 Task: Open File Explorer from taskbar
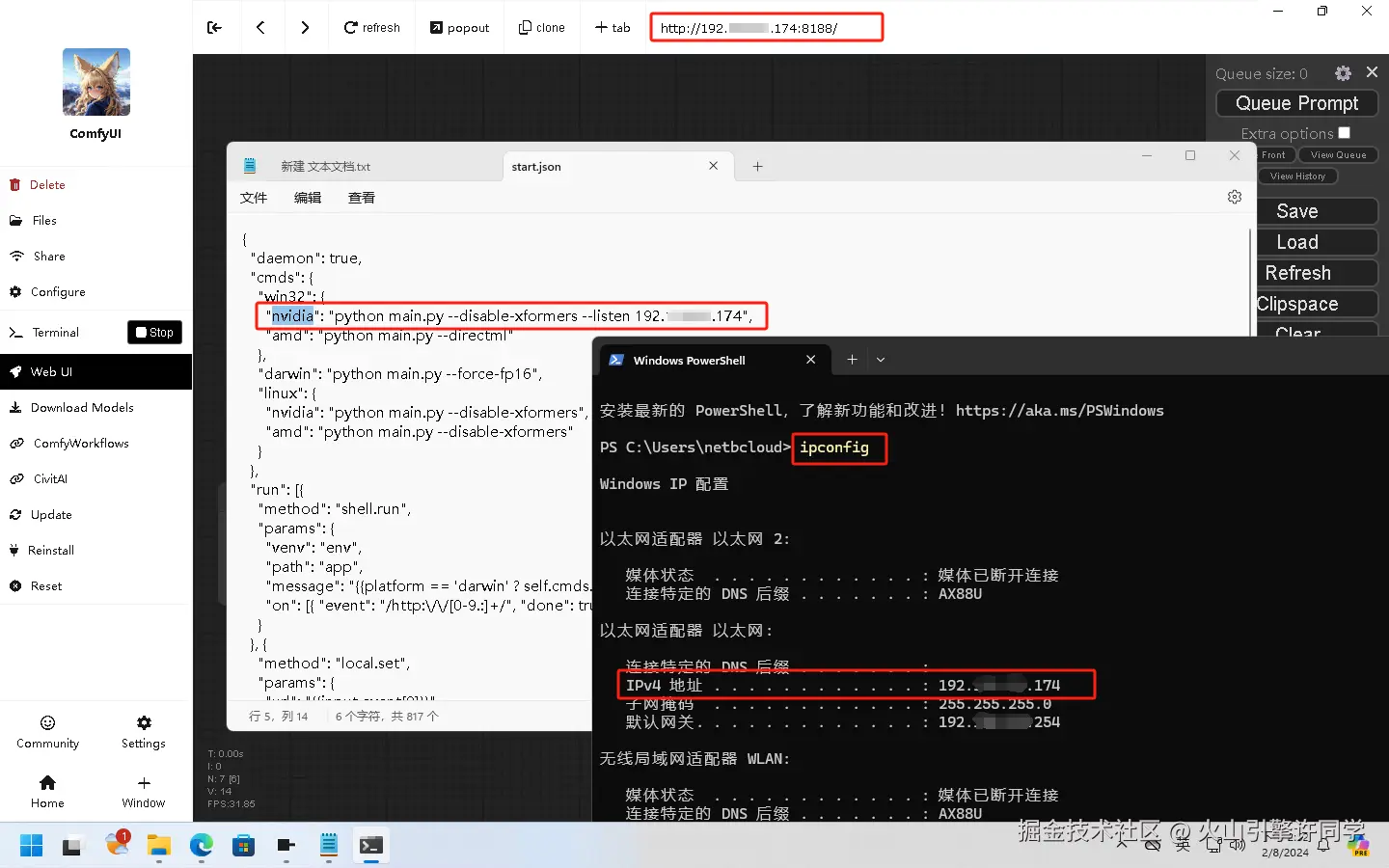[158, 846]
